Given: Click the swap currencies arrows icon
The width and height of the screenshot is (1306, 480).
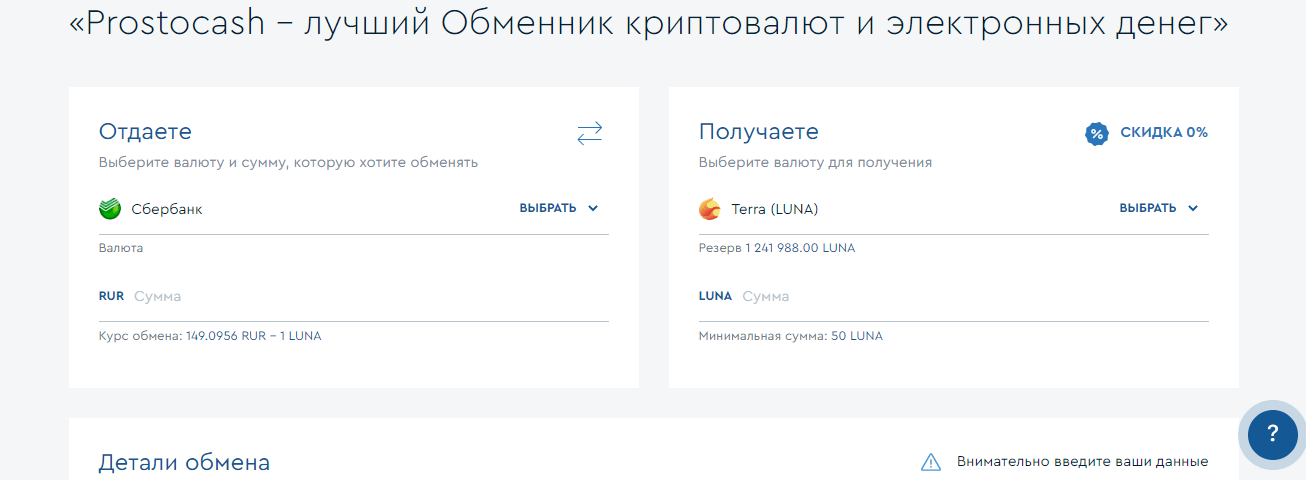Looking at the screenshot, I should point(590,133).
